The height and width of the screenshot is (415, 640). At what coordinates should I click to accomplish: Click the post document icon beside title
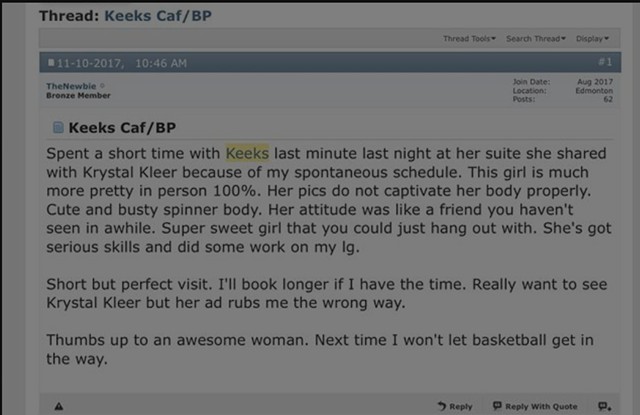pyautogui.click(x=58, y=128)
